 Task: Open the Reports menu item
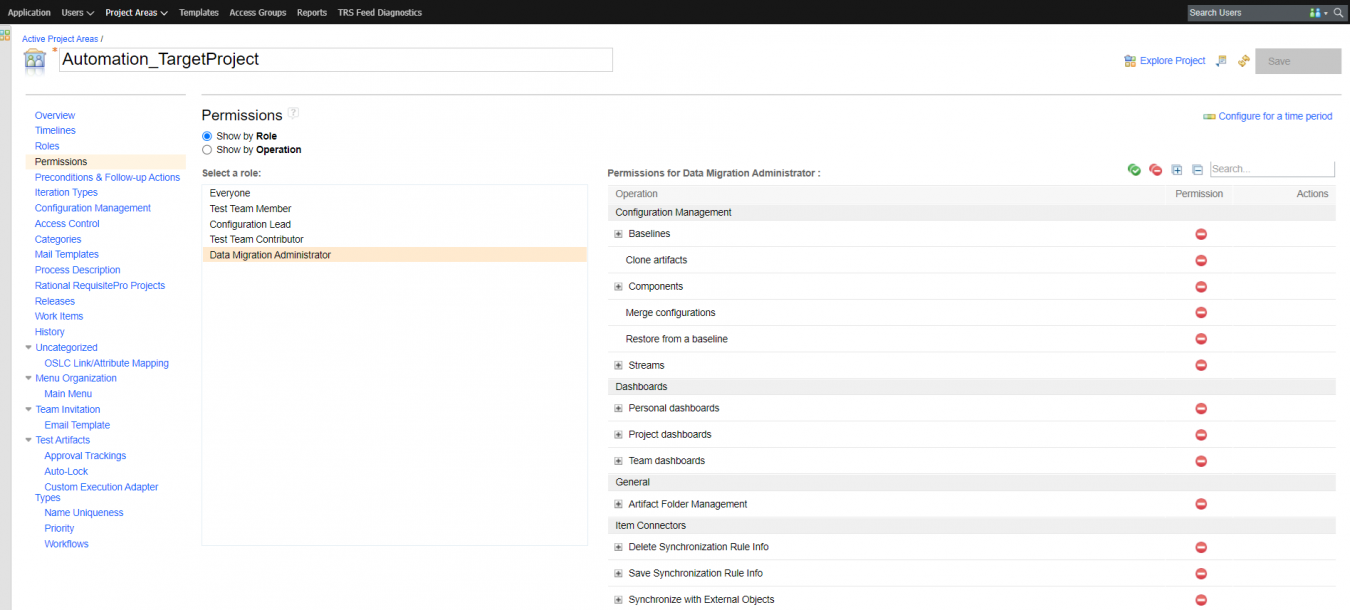tap(311, 13)
